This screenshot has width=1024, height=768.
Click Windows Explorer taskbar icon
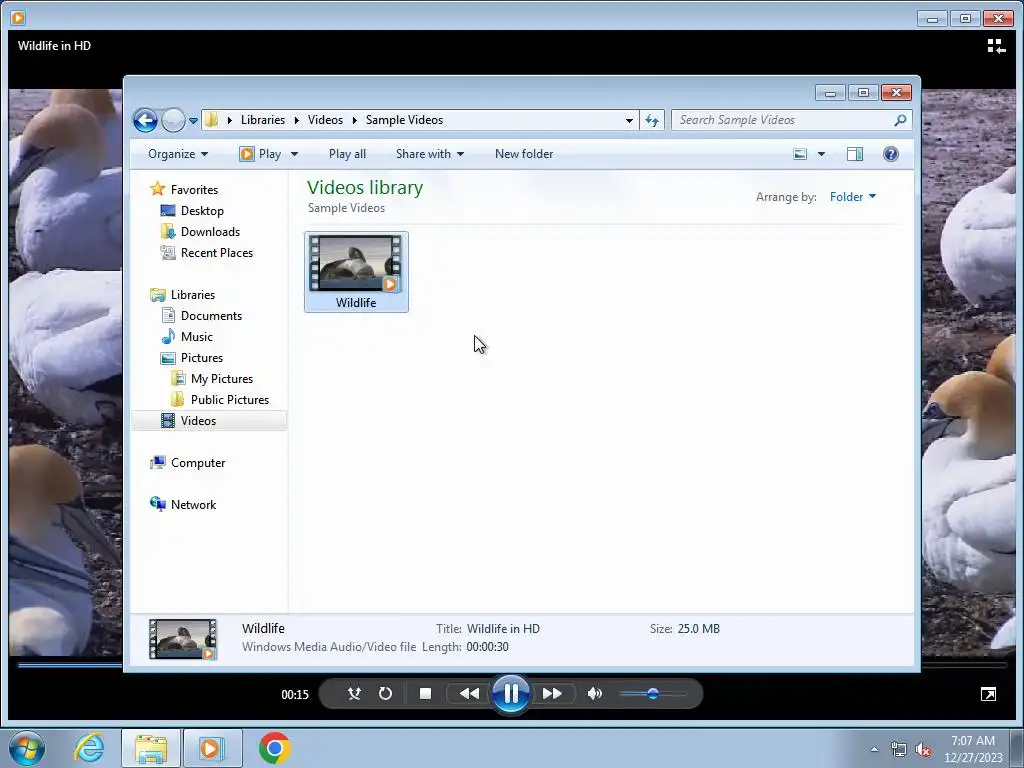pyautogui.click(x=151, y=748)
